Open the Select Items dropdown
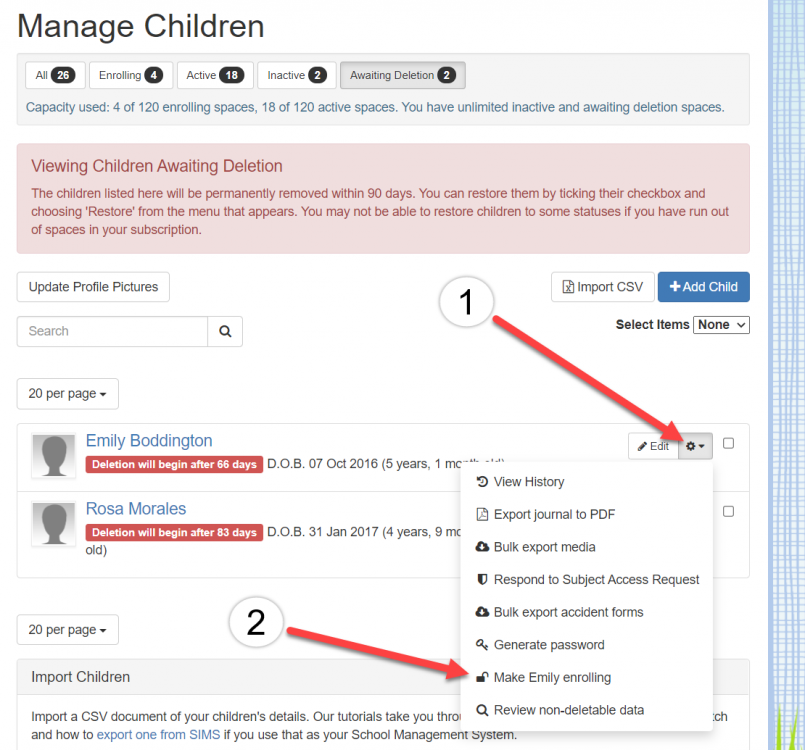This screenshot has width=805, height=750. [x=721, y=325]
